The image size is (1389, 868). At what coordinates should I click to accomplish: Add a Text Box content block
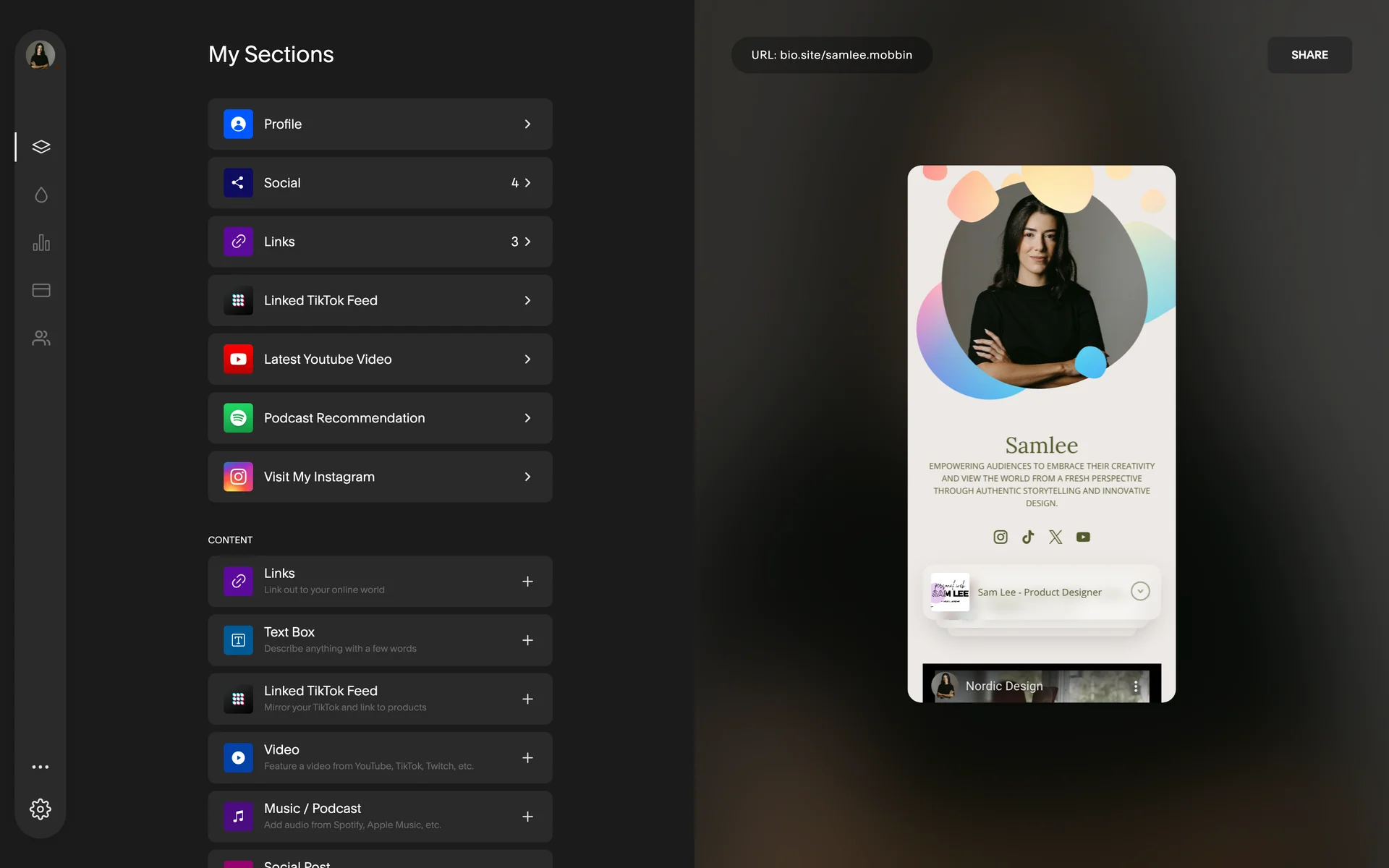pyautogui.click(x=527, y=640)
